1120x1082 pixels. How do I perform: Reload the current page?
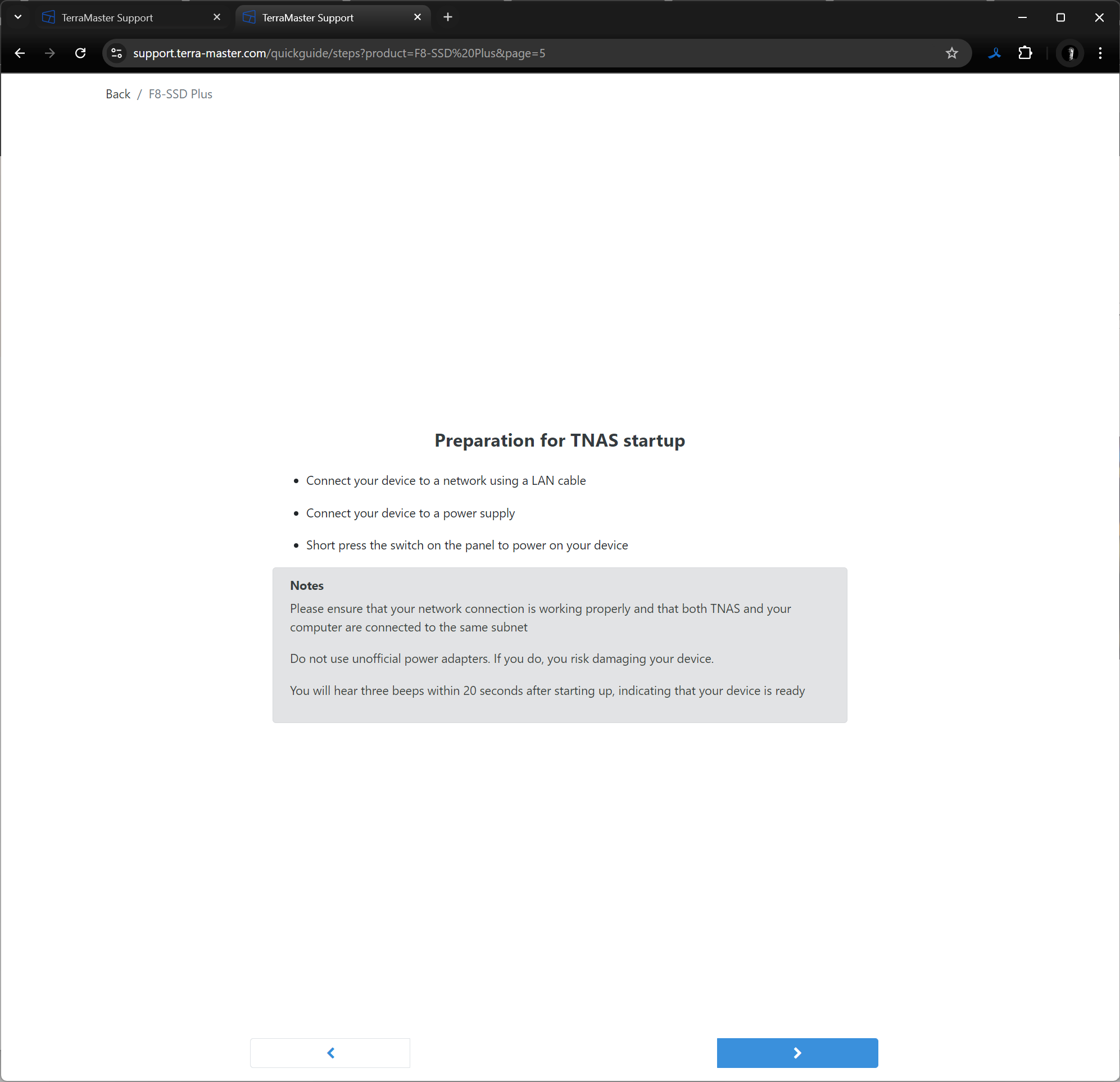point(80,53)
